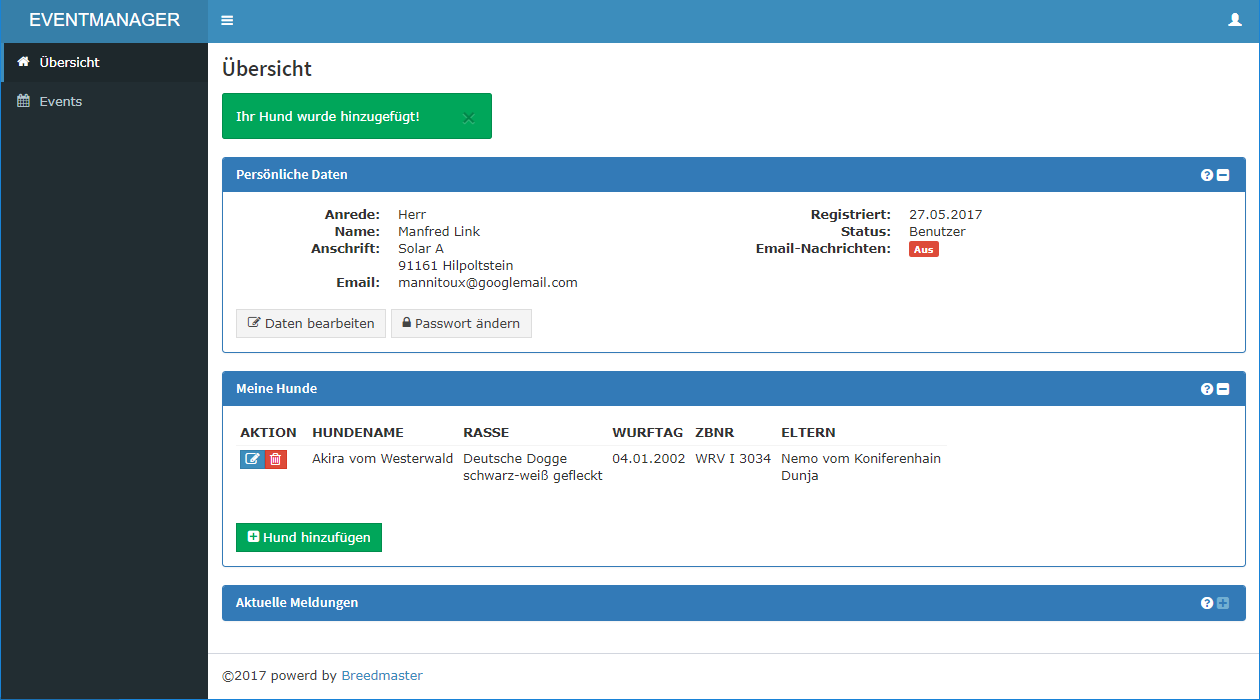This screenshot has width=1260, height=700.
Task: Toggle Email-Nachrichten 'Aus' badge
Action: pyautogui.click(x=923, y=249)
